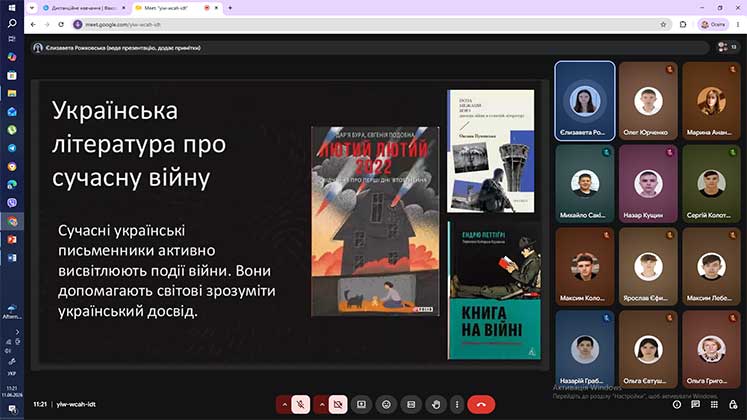Click the Книга на війні book cover

pyautogui.click(x=494, y=290)
